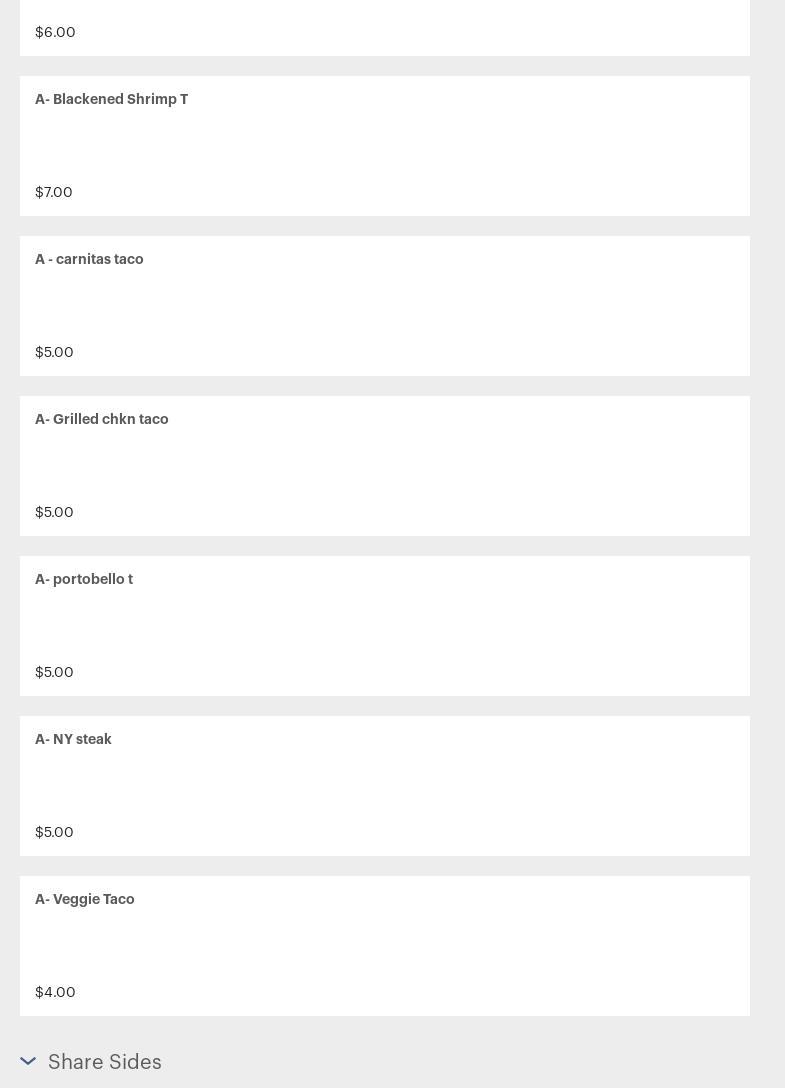
Task: Click blank middle of the Blackened Shrimp card
Action: pos(385,146)
